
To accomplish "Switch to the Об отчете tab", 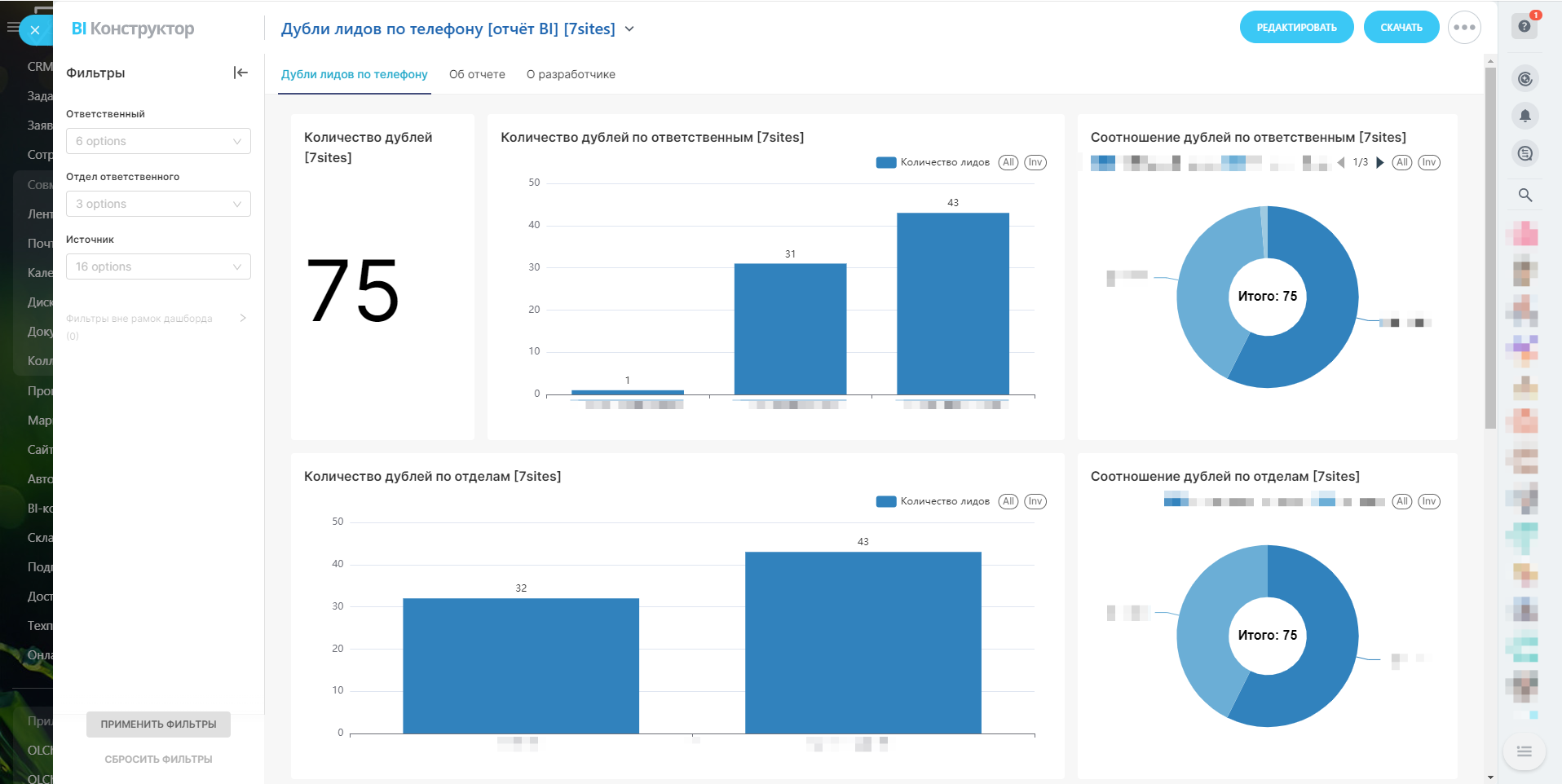I will (x=477, y=74).
